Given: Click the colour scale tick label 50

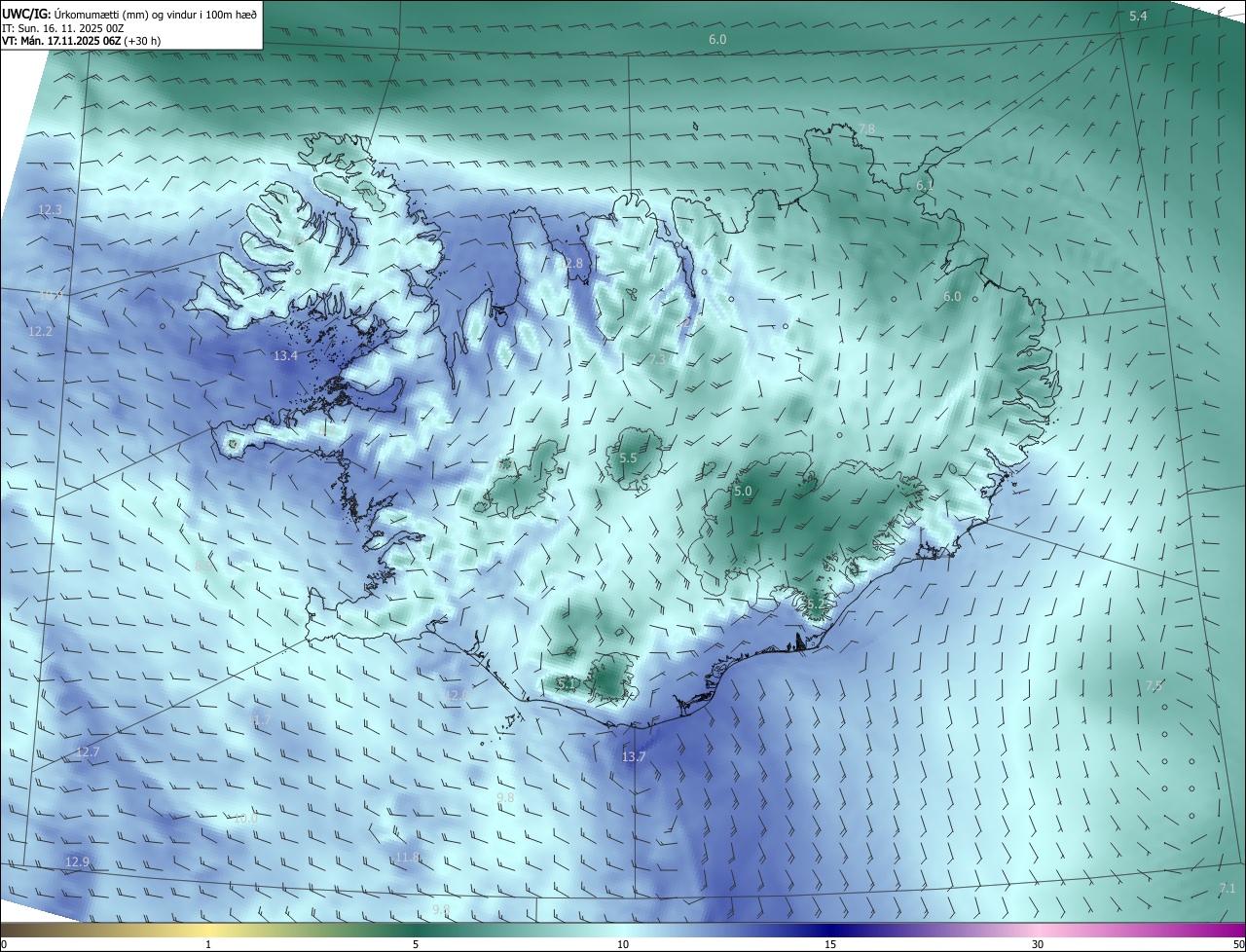Looking at the screenshot, I should tap(1238, 944).
